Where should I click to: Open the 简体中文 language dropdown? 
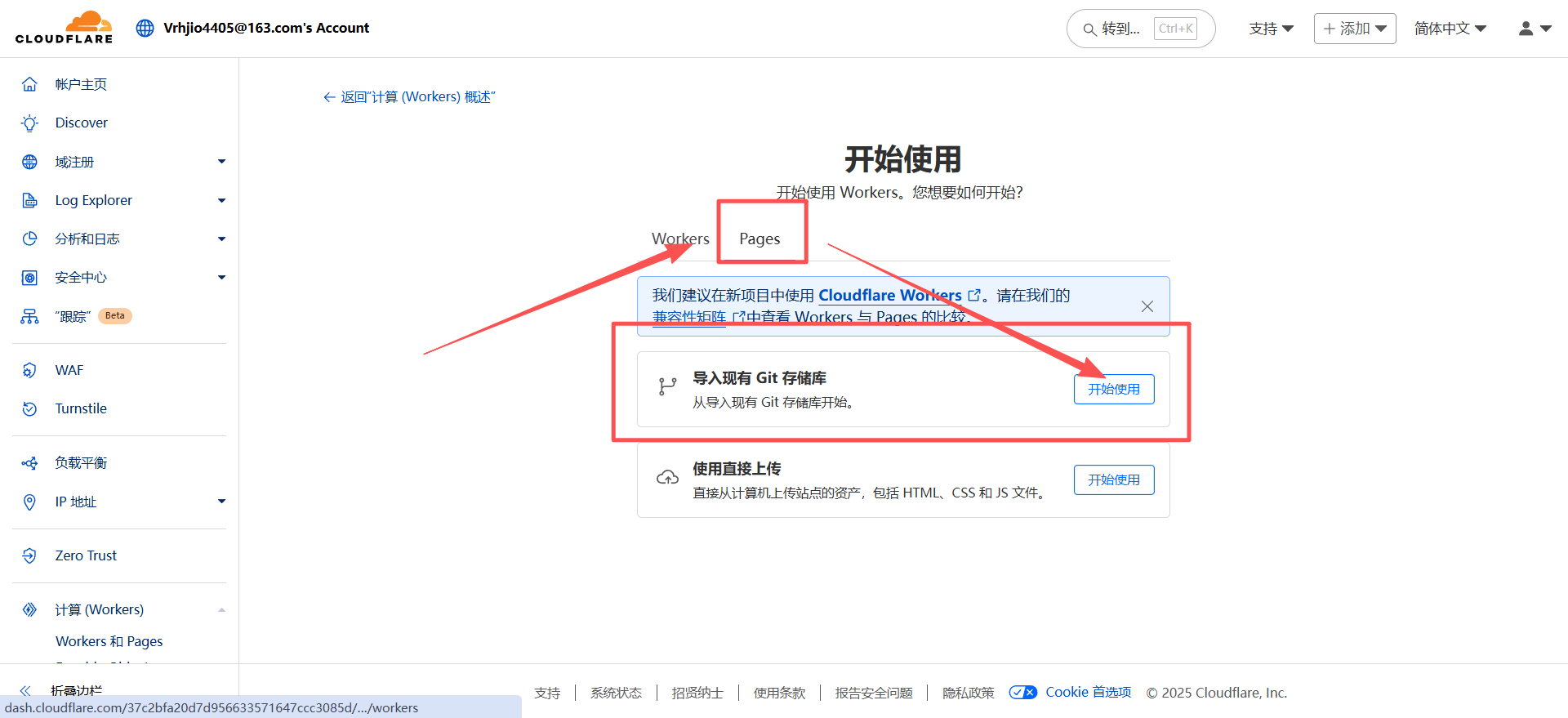pyautogui.click(x=1450, y=29)
